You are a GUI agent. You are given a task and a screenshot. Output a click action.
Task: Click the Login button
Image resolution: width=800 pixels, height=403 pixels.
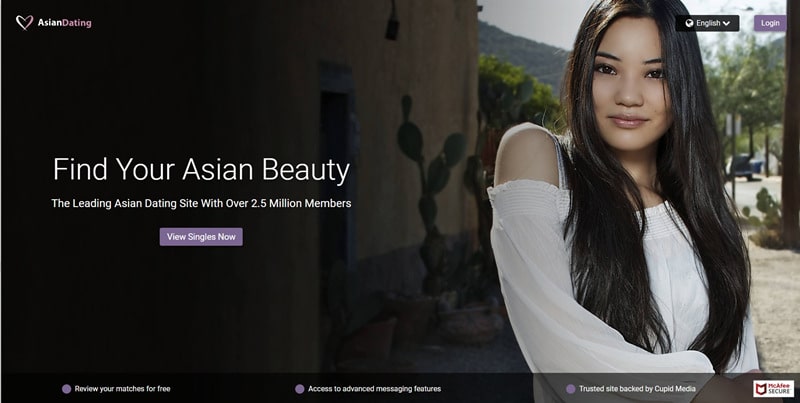770,23
